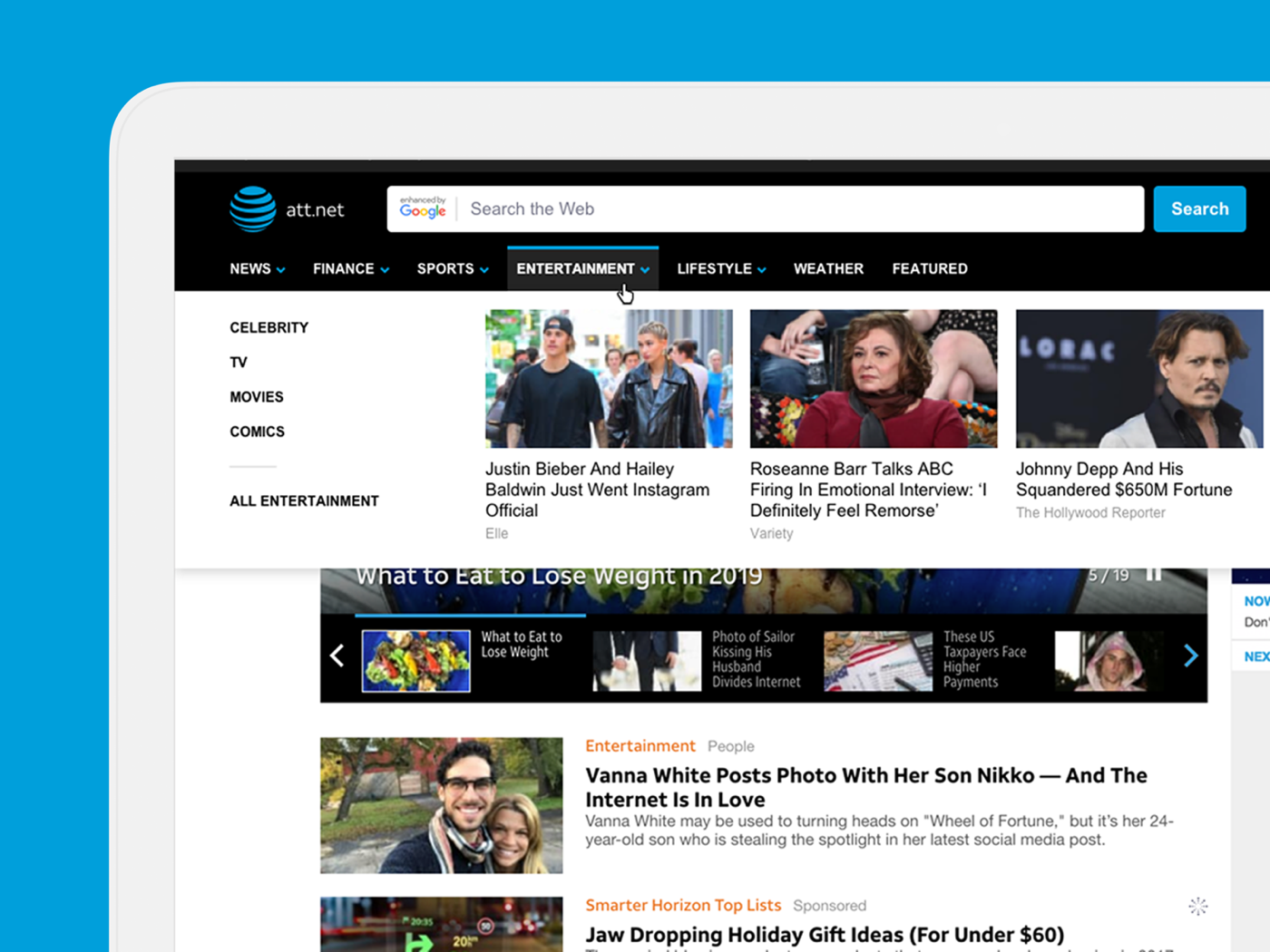
Task: Expand the News dropdown chevron
Action: coord(281,270)
